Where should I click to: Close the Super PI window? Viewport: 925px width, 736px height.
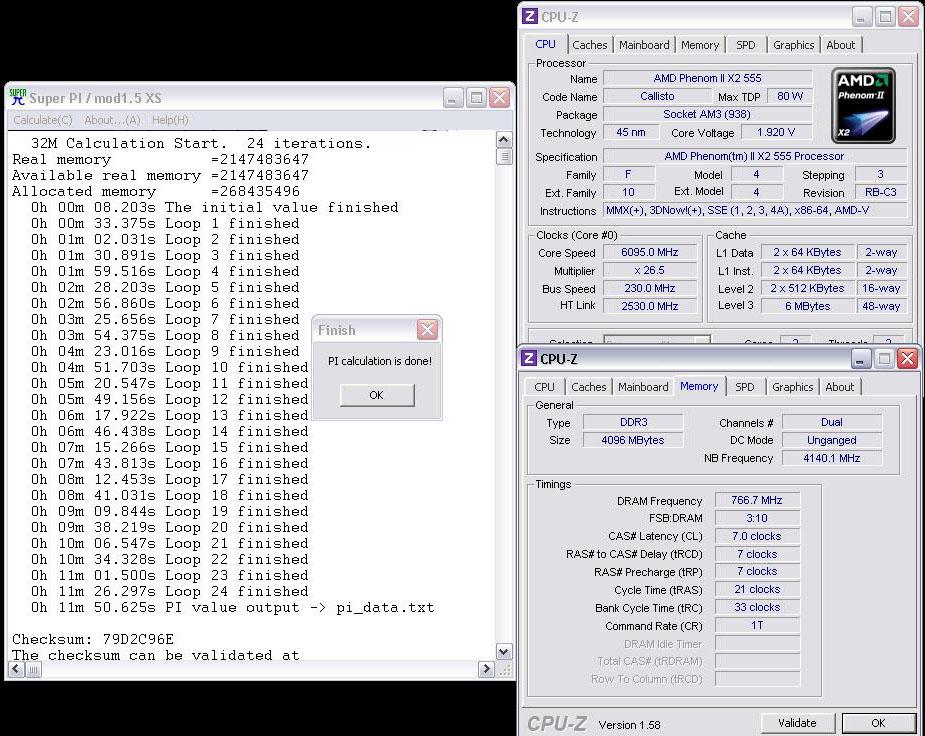pos(499,97)
